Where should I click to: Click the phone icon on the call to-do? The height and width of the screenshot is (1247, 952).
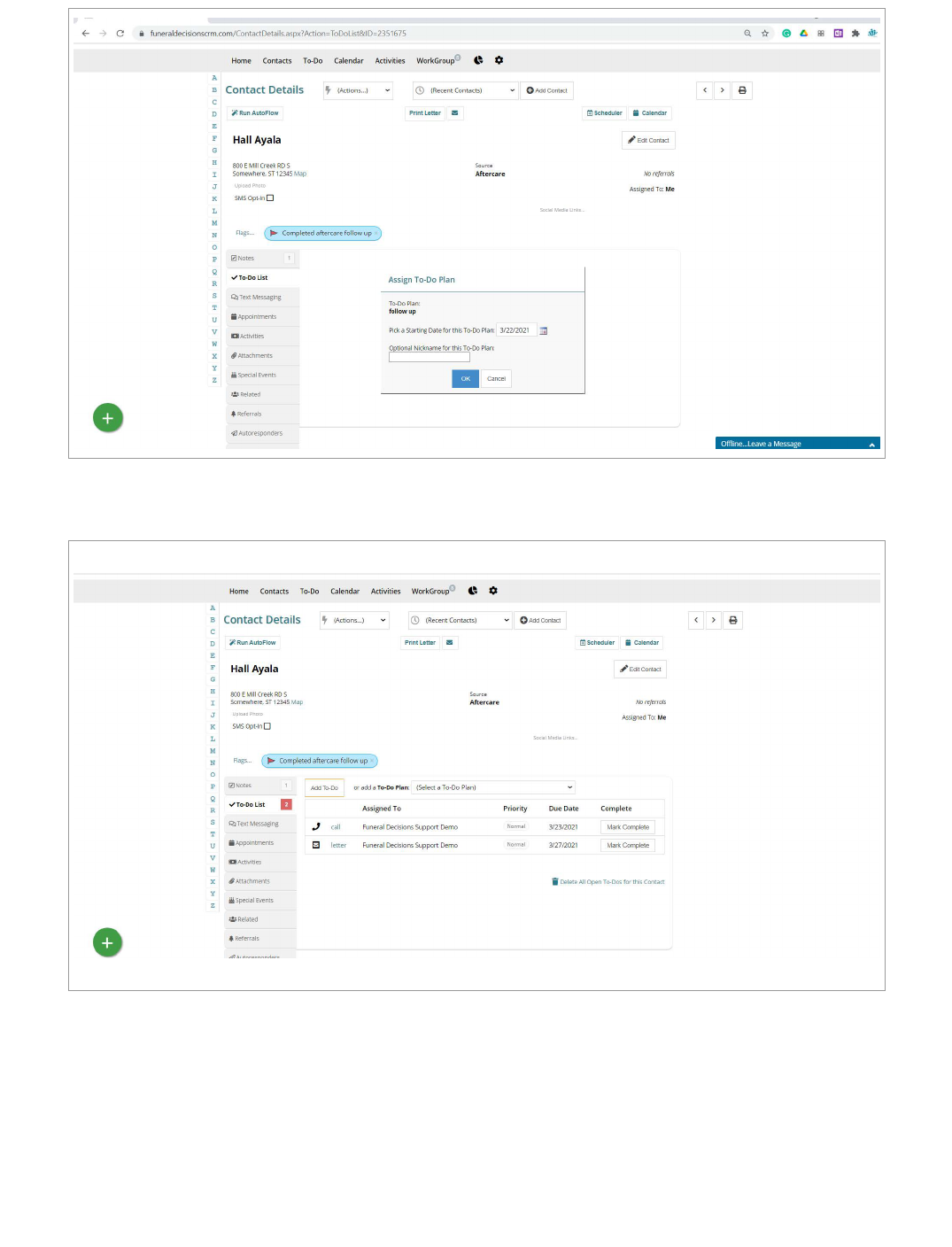point(316,827)
